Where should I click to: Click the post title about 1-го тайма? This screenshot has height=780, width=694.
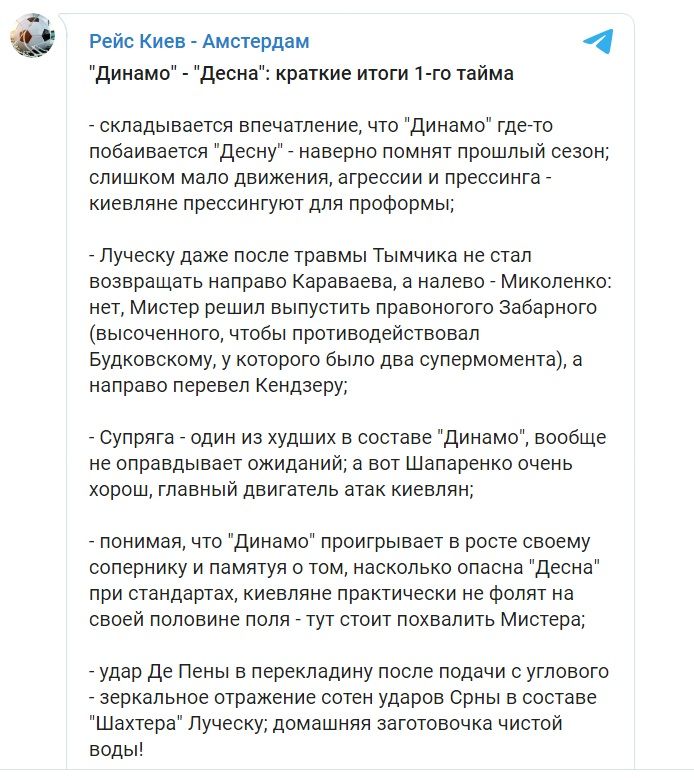point(300,74)
